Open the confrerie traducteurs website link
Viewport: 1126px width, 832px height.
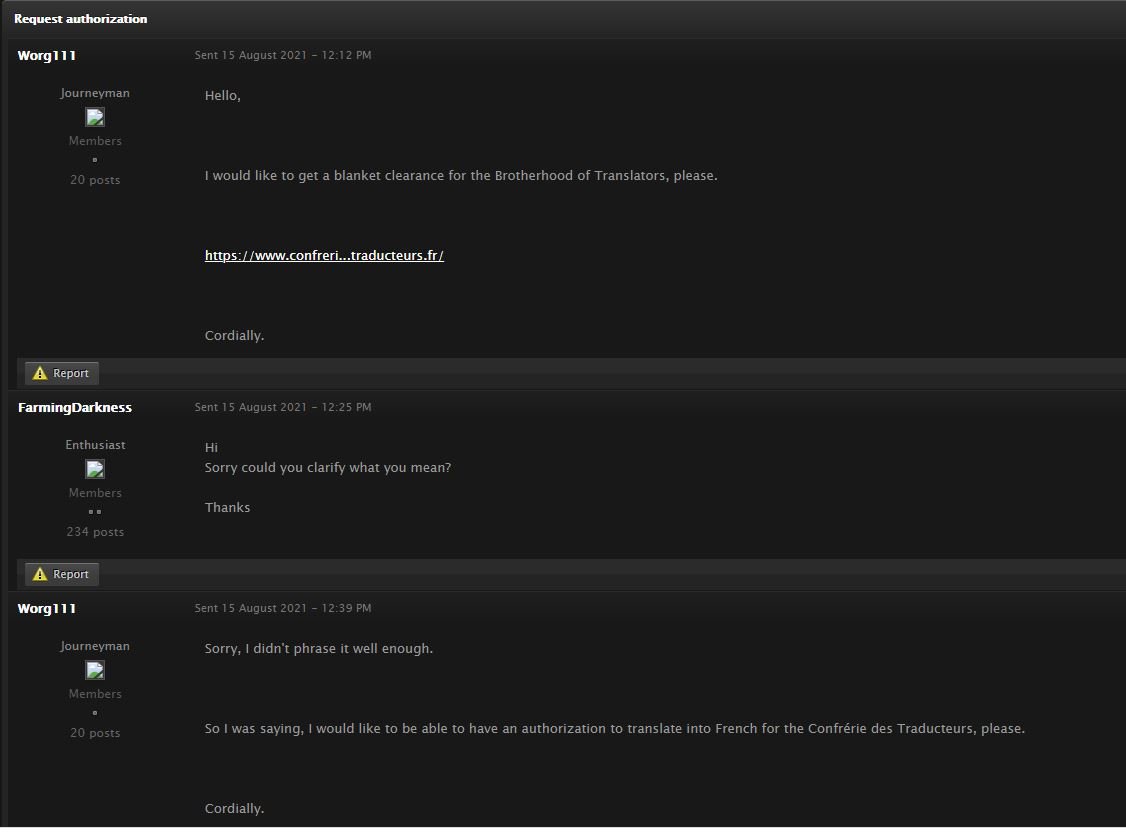coord(324,256)
